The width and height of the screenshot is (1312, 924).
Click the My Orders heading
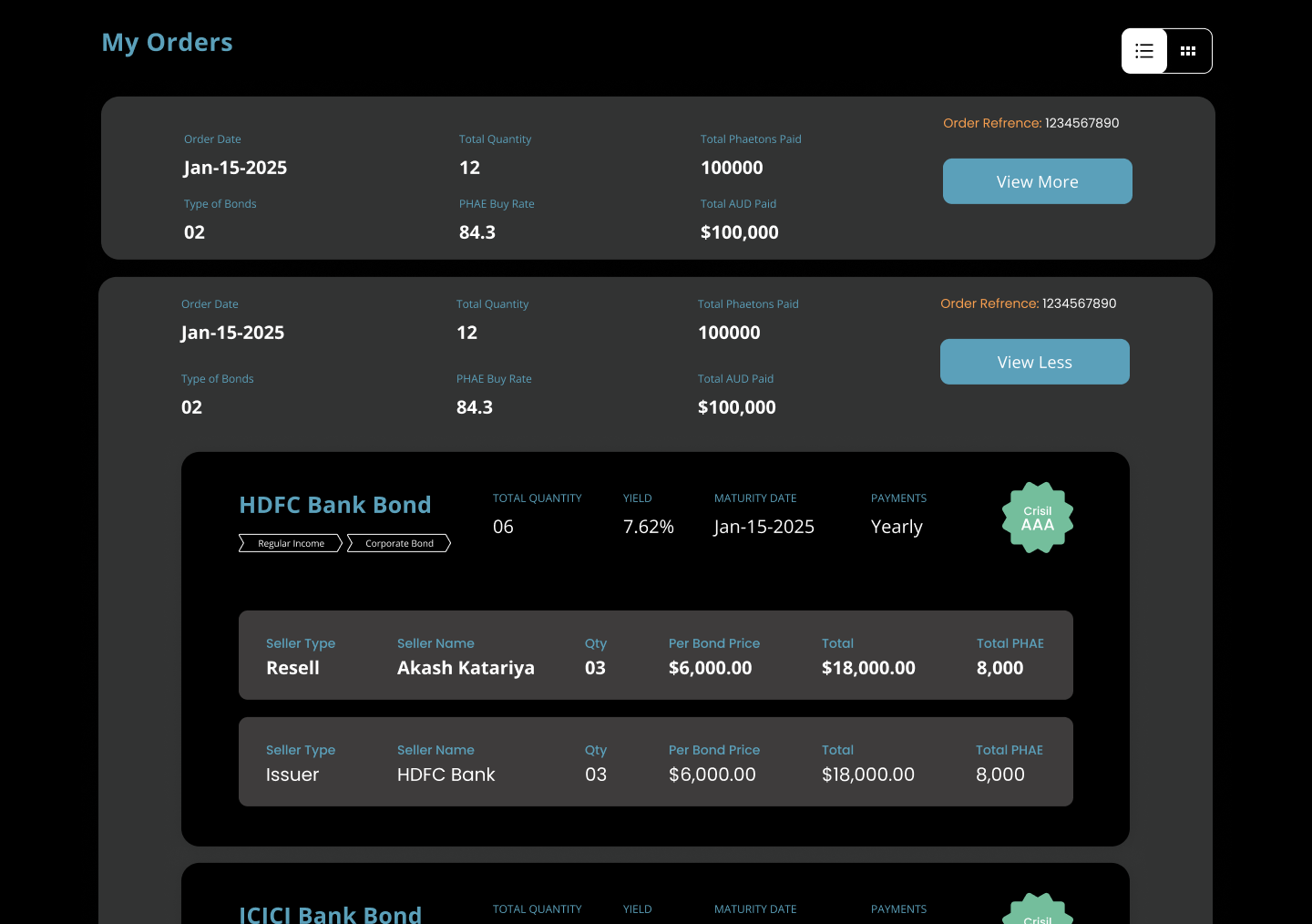click(x=167, y=43)
